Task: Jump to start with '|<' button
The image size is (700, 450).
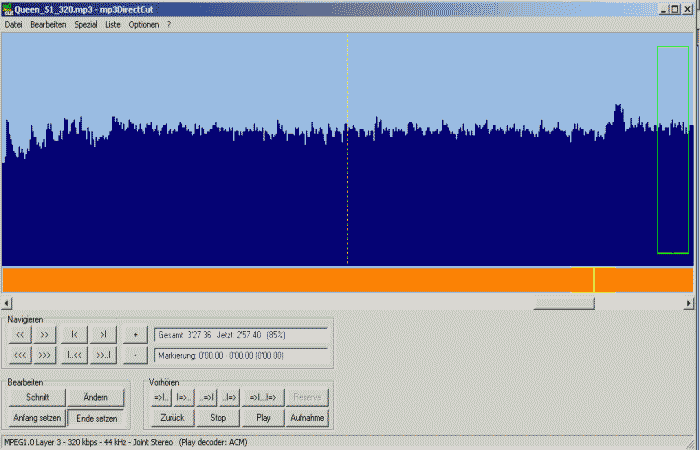Action: [75, 334]
